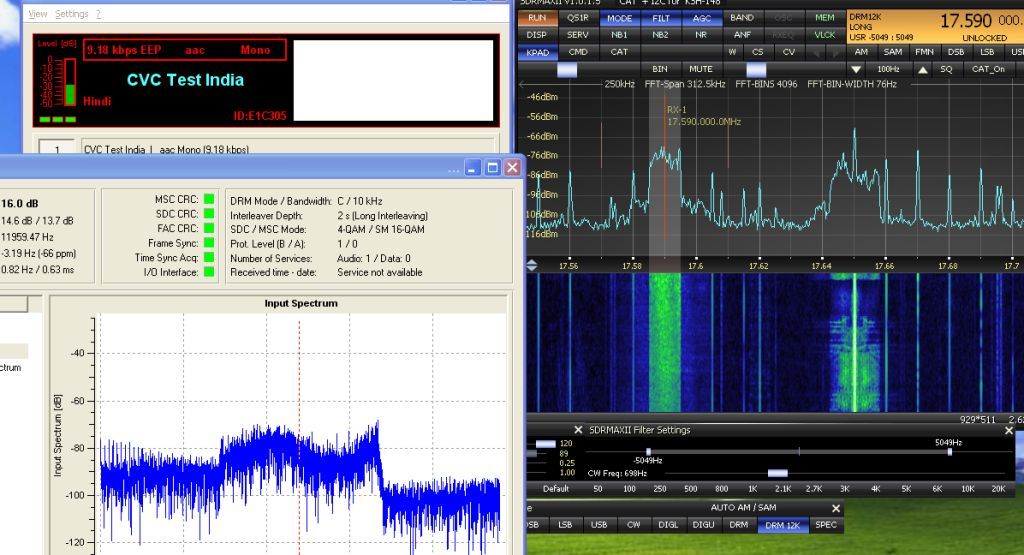1024x555 pixels.
Task: Toggle the RUN button
Action: click(537, 18)
